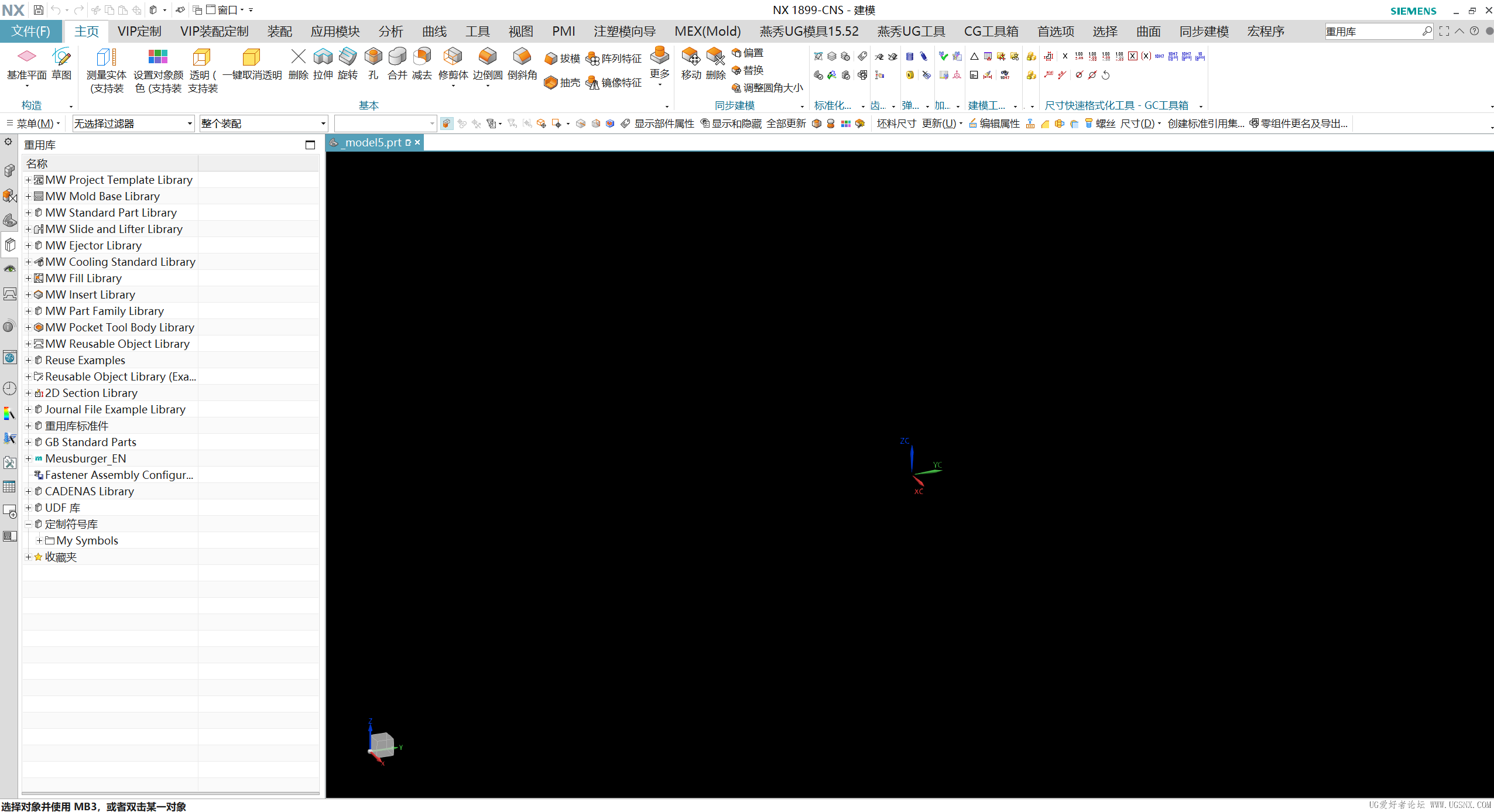Switch to the 装配 ribbon tab

click(279, 31)
